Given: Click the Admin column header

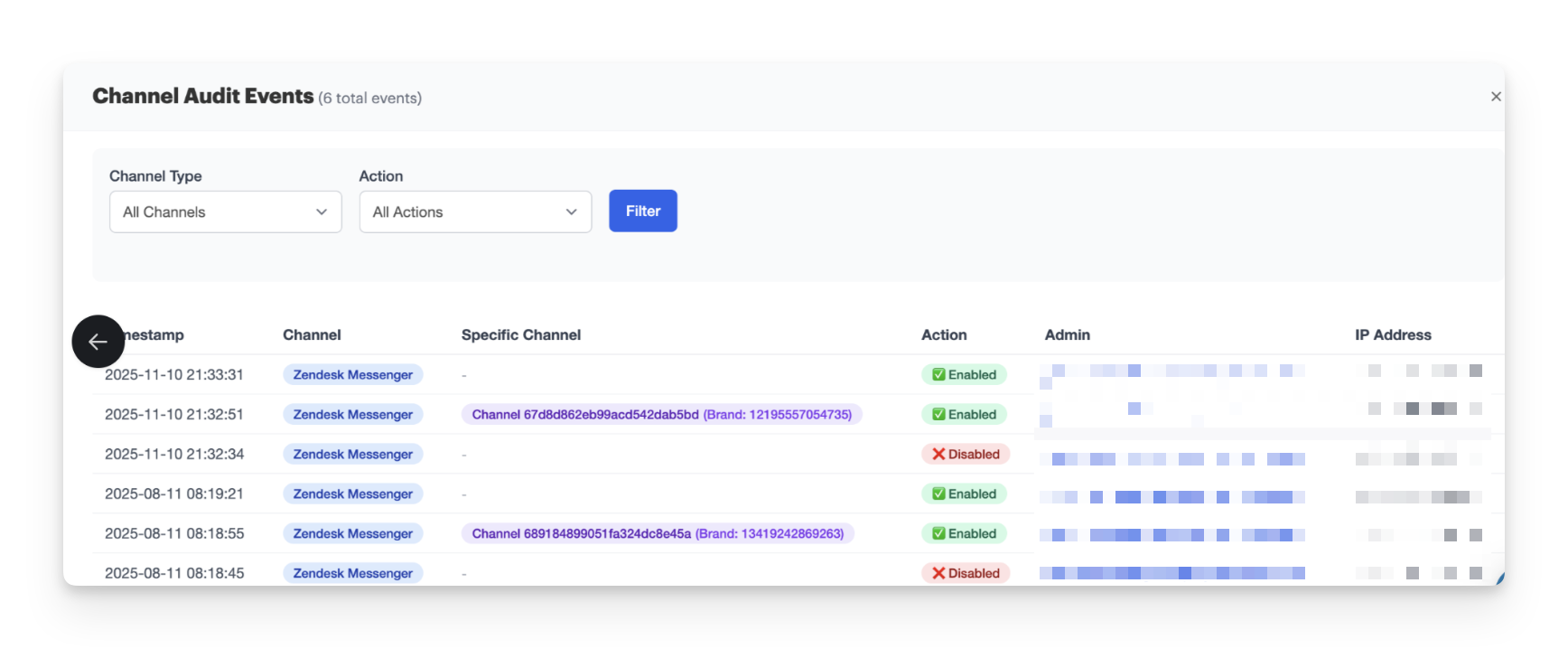Looking at the screenshot, I should [1067, 335].
